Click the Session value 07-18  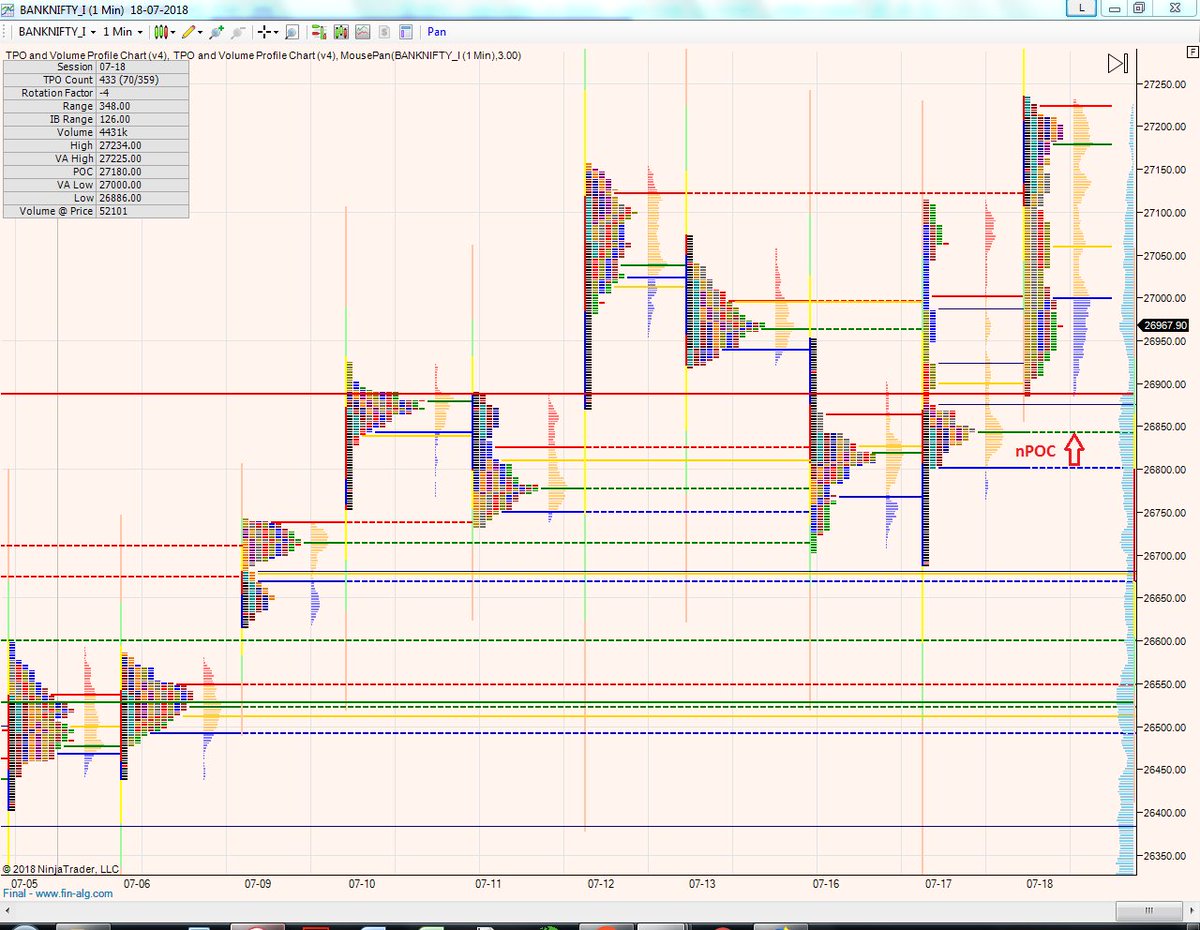(112, 66)
